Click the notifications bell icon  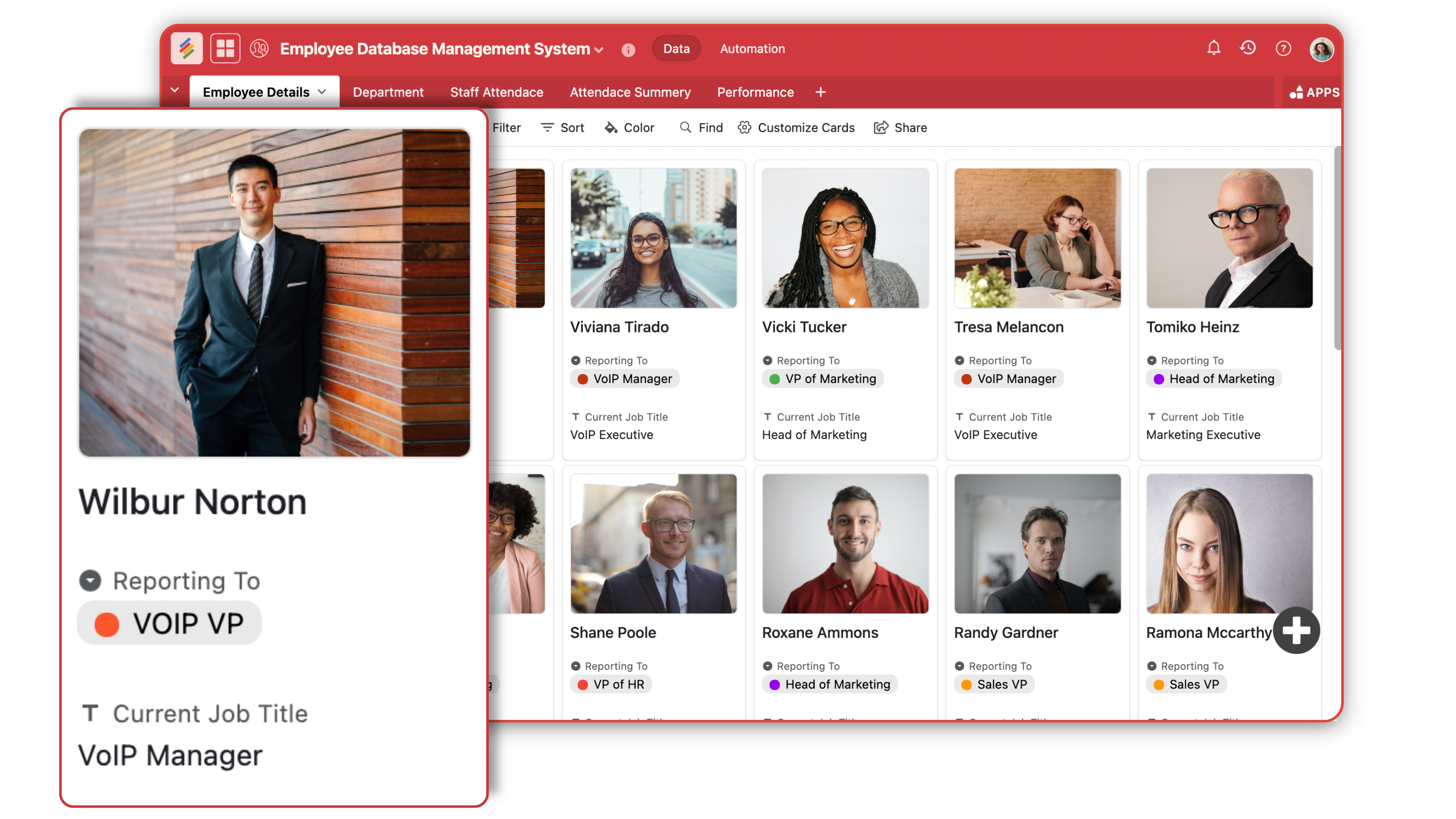[x=1213, y=49]
